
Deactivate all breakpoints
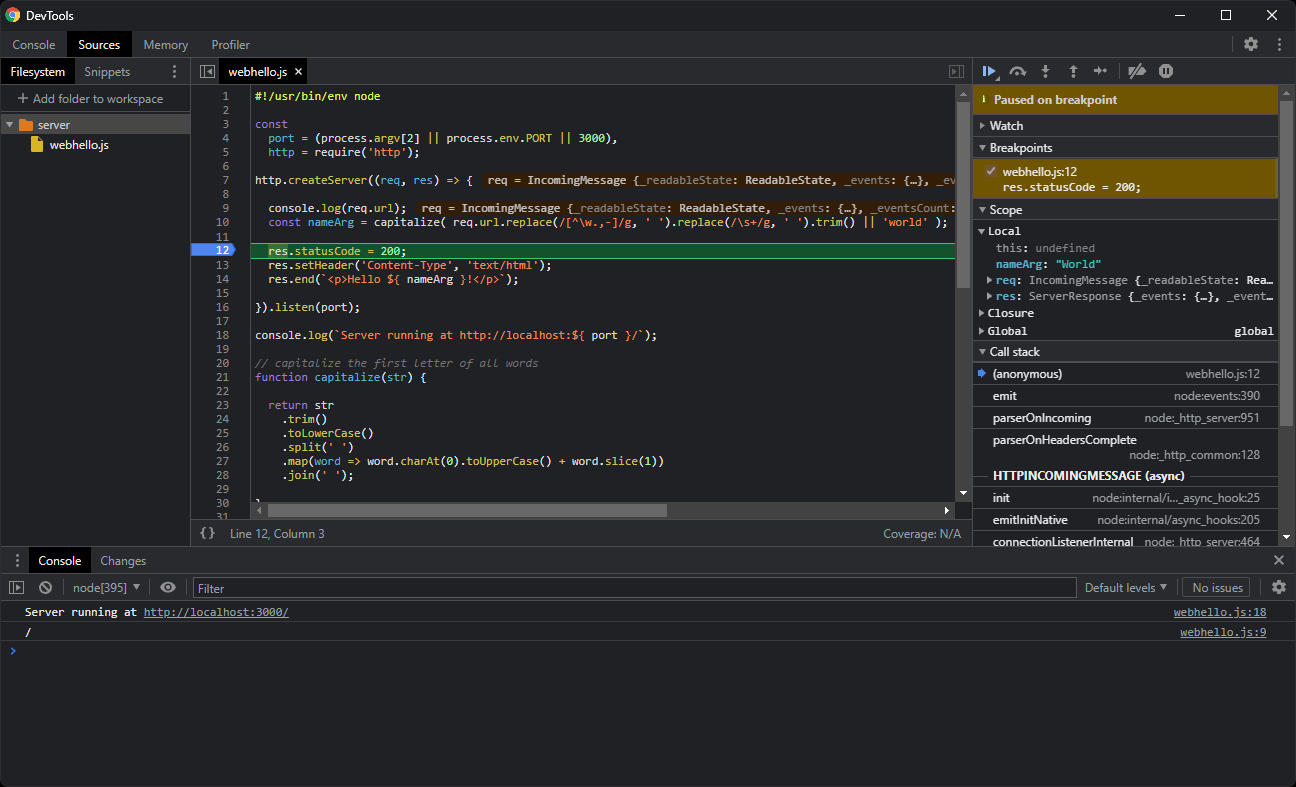1136,71
